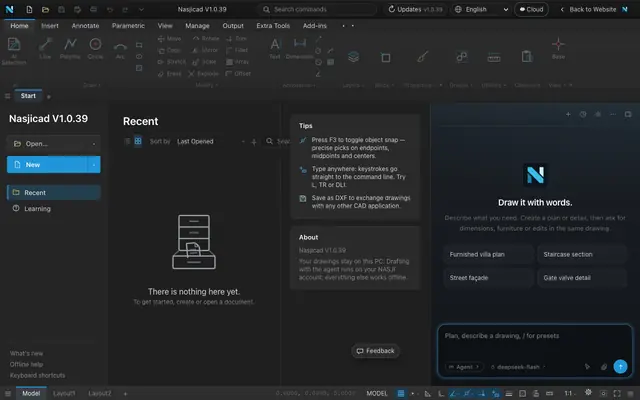Click the Feedback button

376,351
